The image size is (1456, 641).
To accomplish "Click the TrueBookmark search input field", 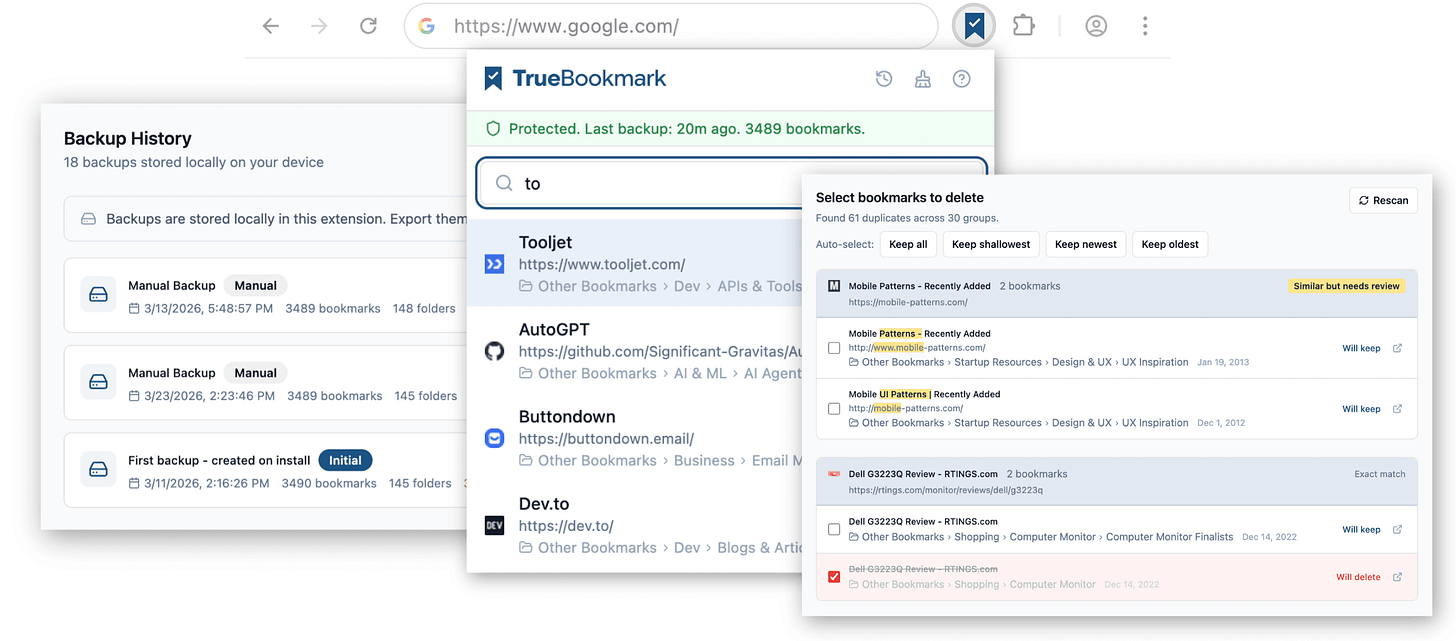I will click(730, 183).
